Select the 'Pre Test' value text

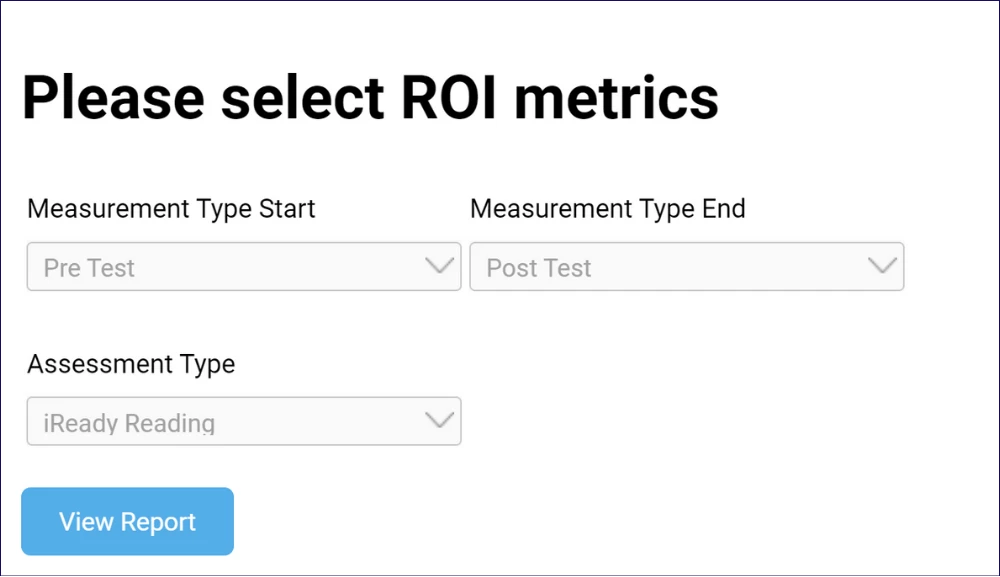tap(89, 268)
